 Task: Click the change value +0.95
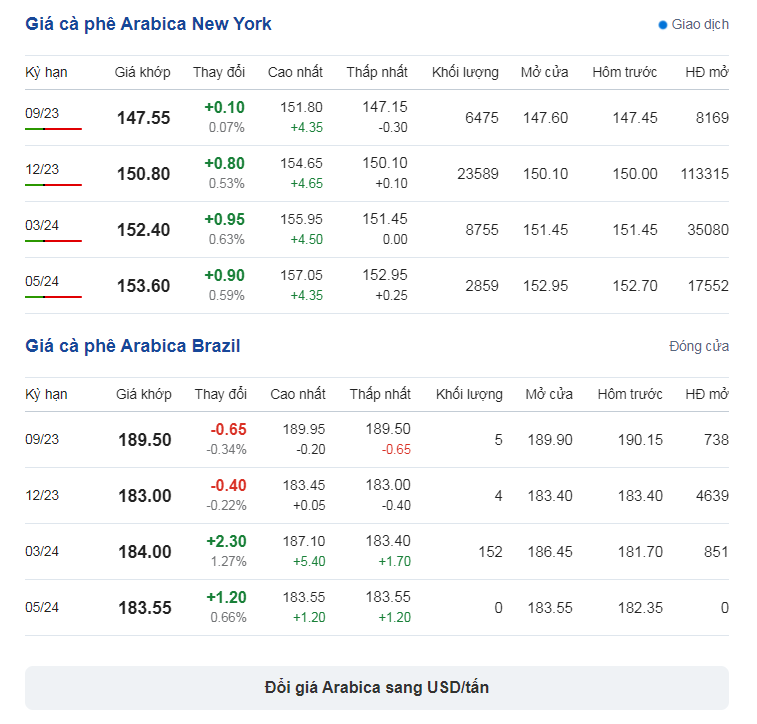pyautogui.click(x=224, y=219)
